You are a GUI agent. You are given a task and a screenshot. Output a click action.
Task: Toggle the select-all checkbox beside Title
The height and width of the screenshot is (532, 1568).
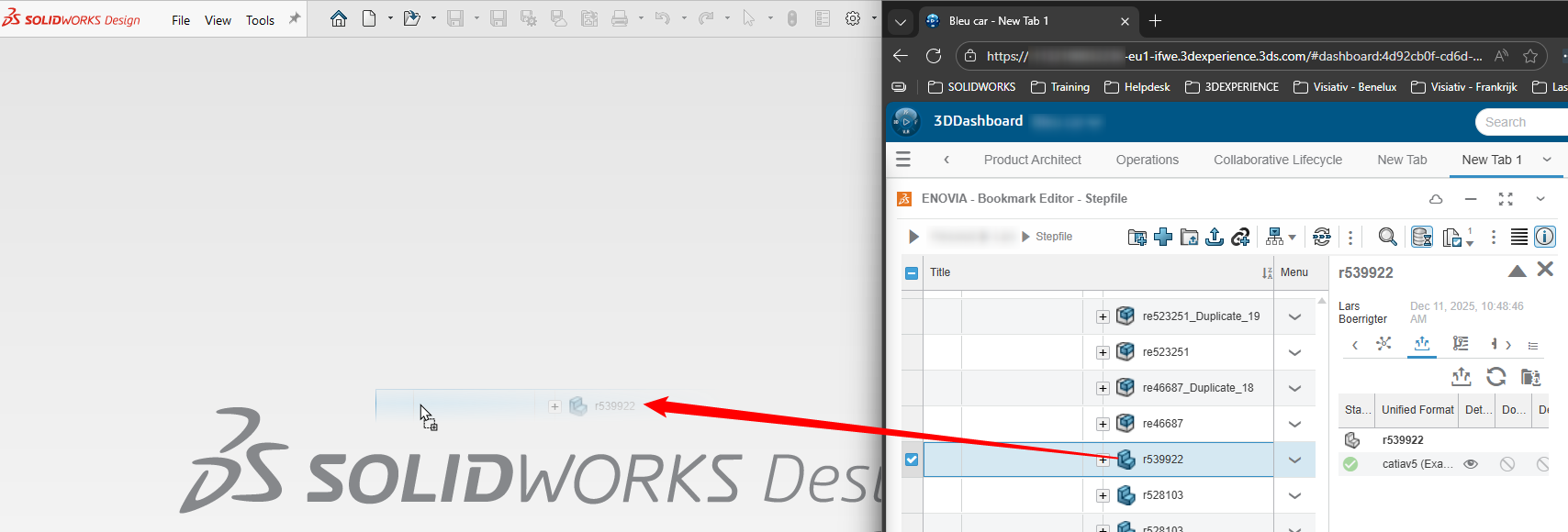[912, 272]
